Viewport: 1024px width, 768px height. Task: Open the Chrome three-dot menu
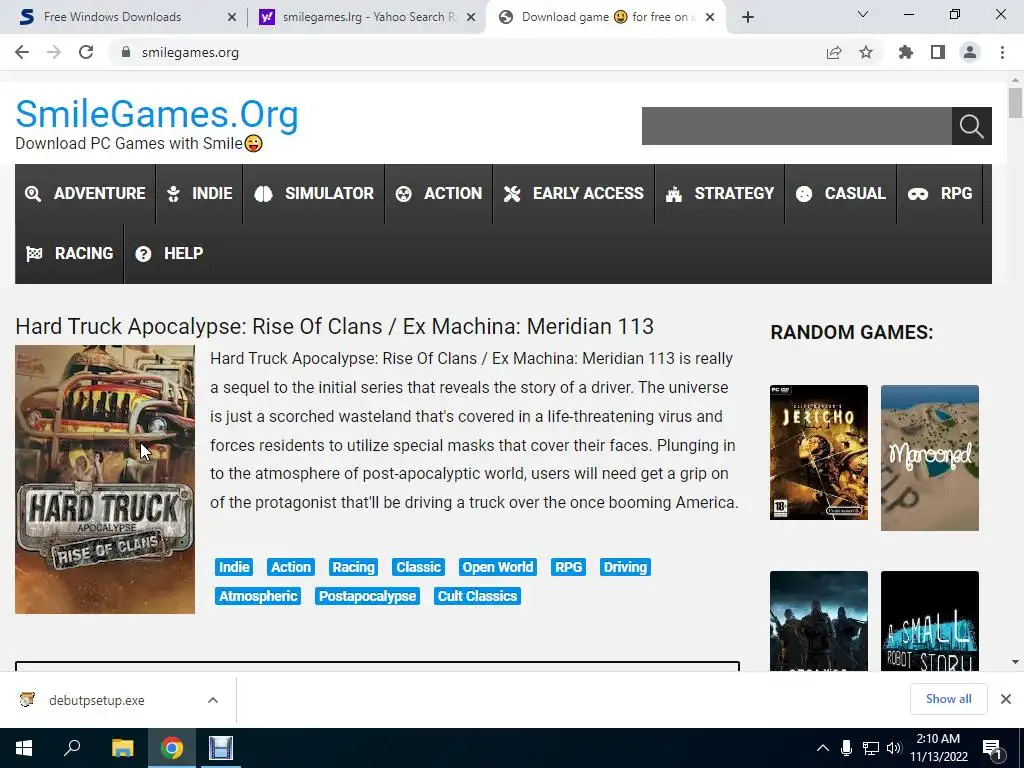click(1002, 52)
